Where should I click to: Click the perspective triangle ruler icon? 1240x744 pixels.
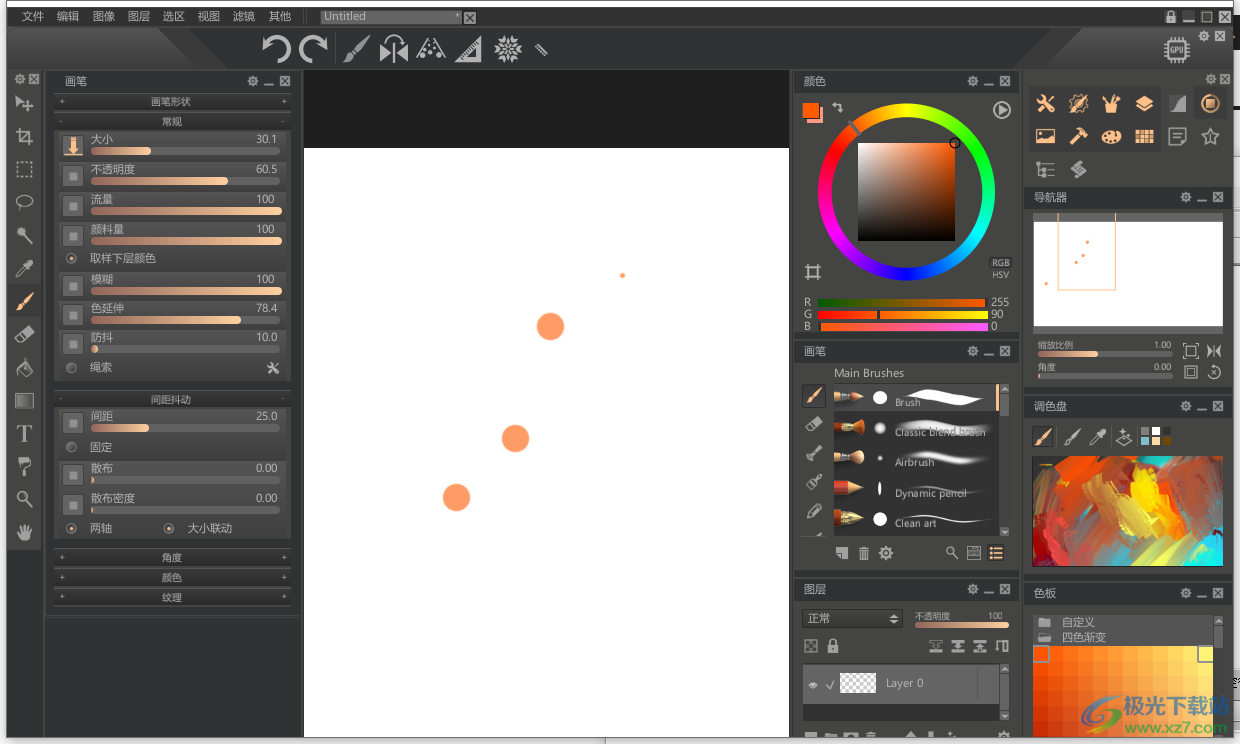[468, 48]
